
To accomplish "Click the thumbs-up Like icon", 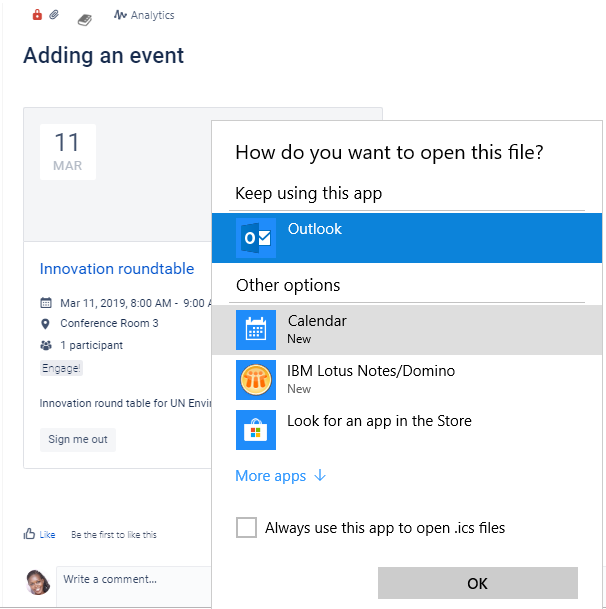I will [29, 534].
